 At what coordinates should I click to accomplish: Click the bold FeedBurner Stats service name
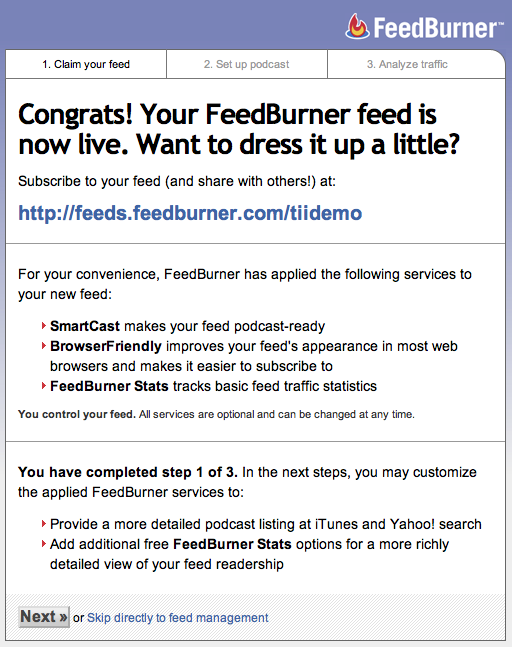109,386
